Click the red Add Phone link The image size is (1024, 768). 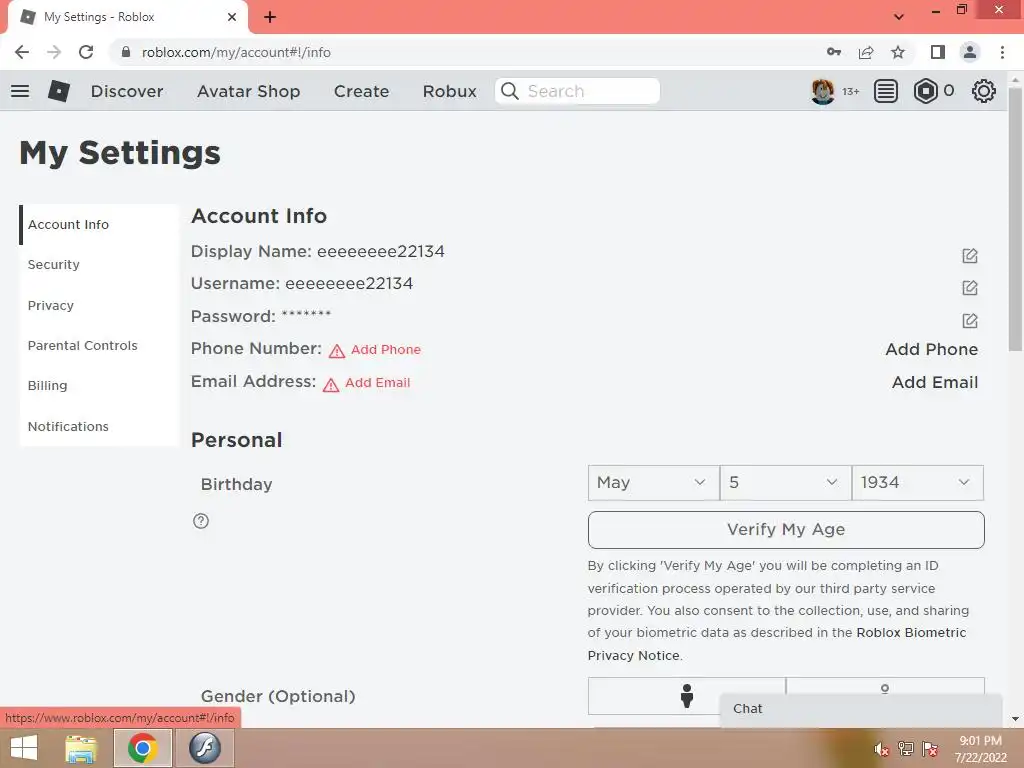[385, 349]
